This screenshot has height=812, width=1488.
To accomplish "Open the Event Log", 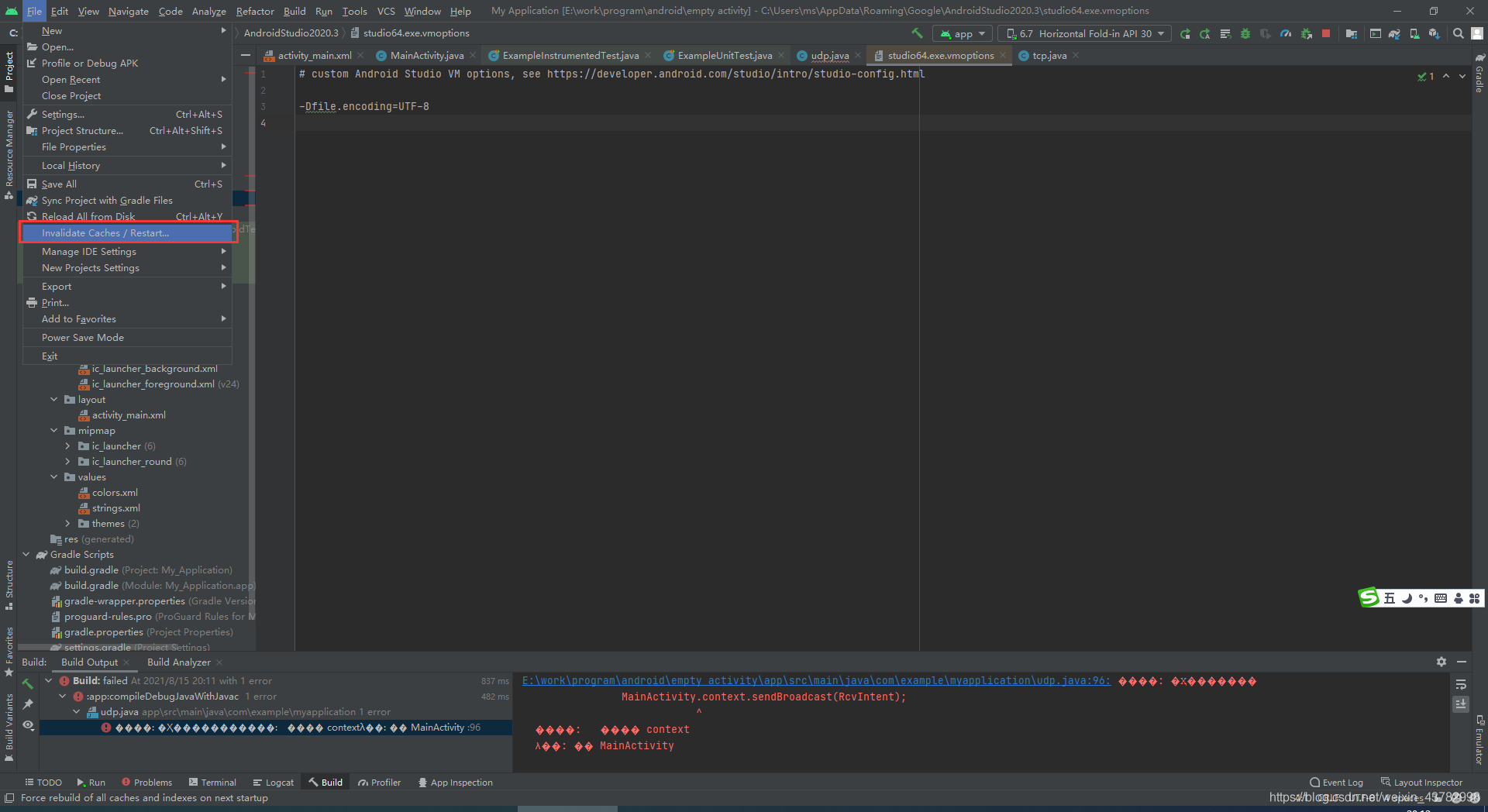I will click(1336, 782).
